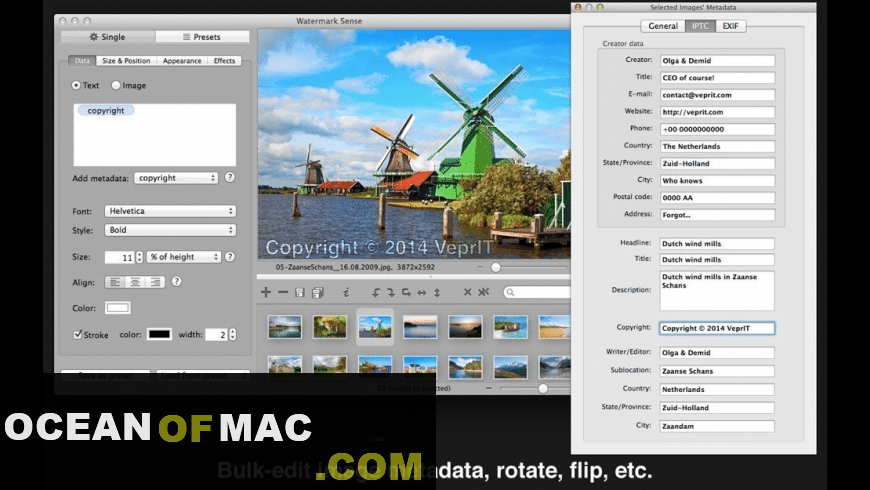Click the plus icon to add images
Image resolution: width=870 pixels, height=490 pixels.
tap(266, 292)
